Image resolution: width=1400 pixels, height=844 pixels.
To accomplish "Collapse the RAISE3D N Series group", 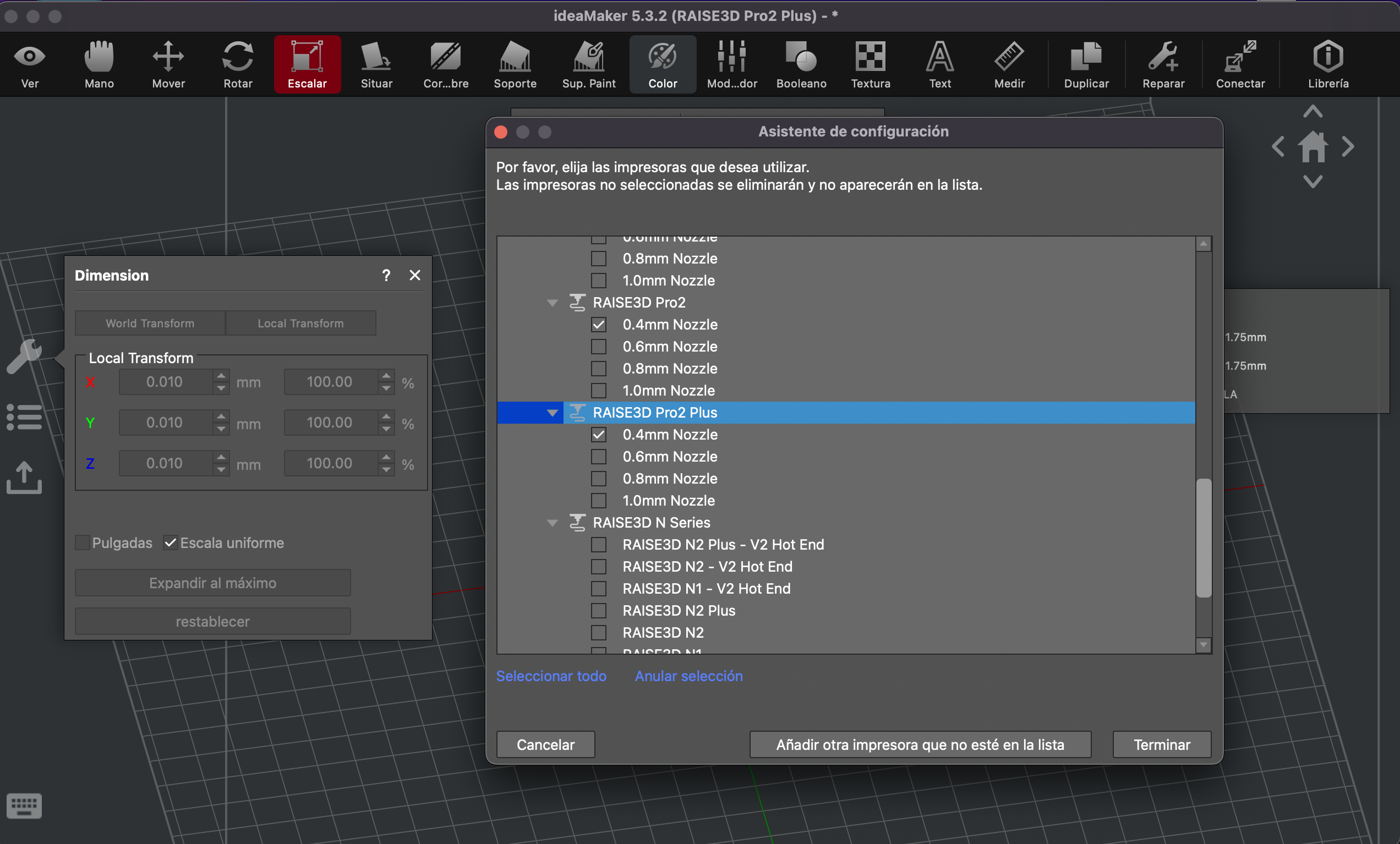I will pos(552,523).
